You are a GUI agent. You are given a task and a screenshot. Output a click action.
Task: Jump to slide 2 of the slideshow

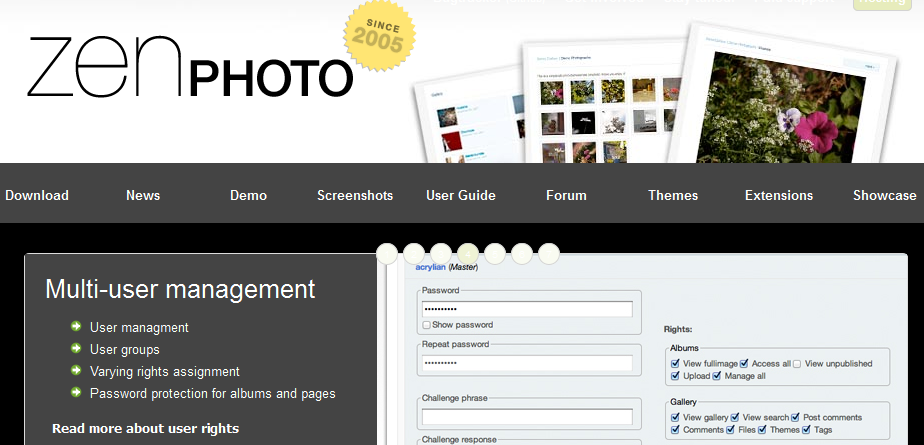tap(414, 254)
